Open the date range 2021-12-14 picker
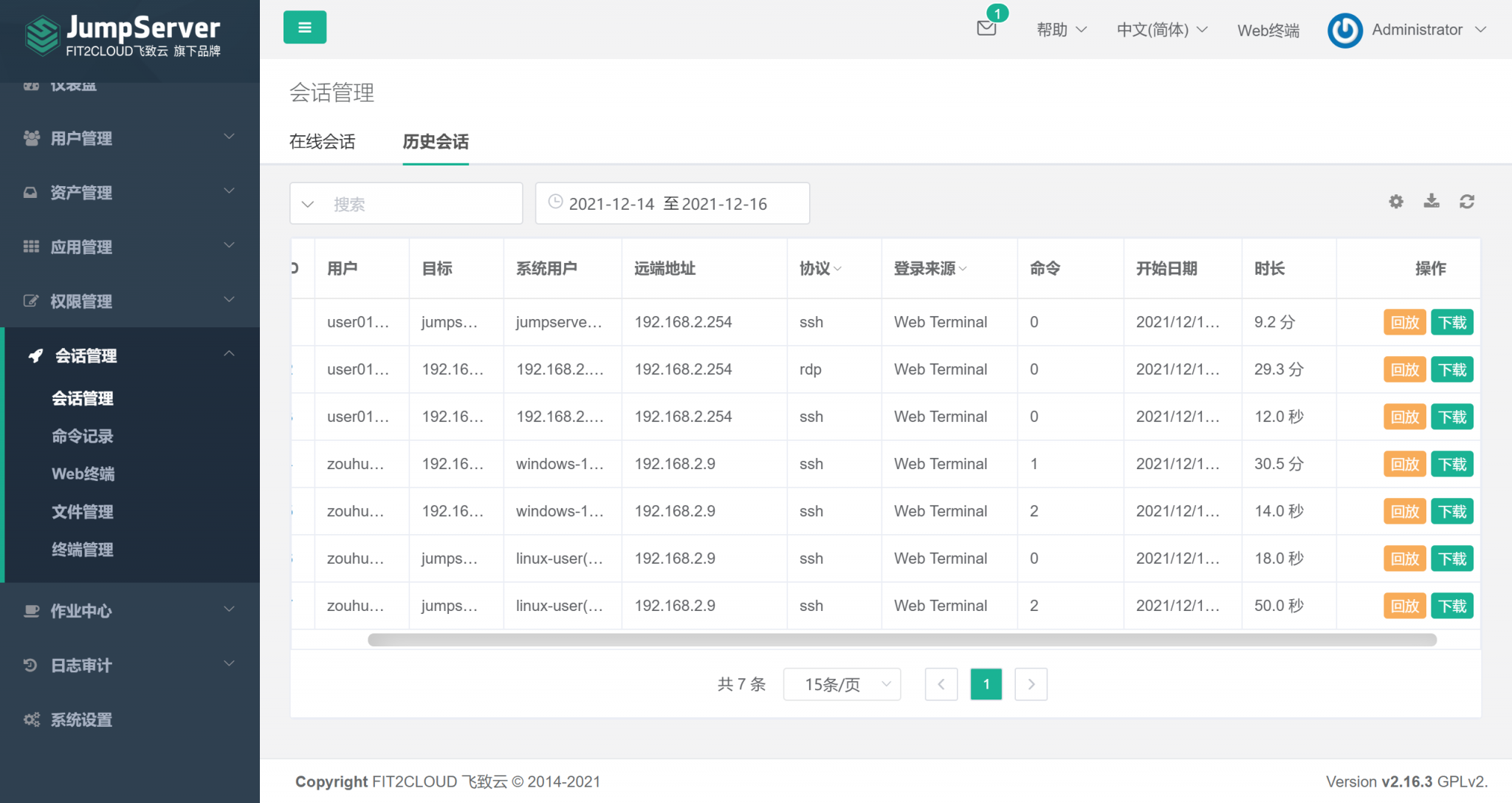This screenshot has width=1512, height=803. pyautogui.click(x=673, y=203)
